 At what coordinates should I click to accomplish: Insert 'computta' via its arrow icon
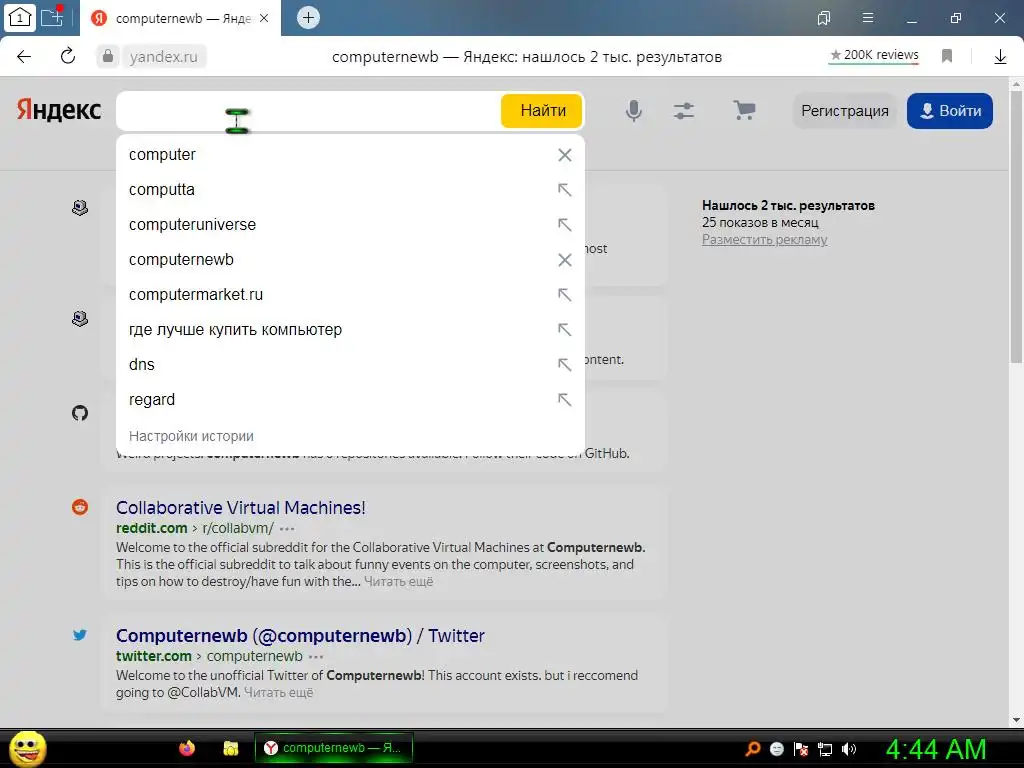565,189
